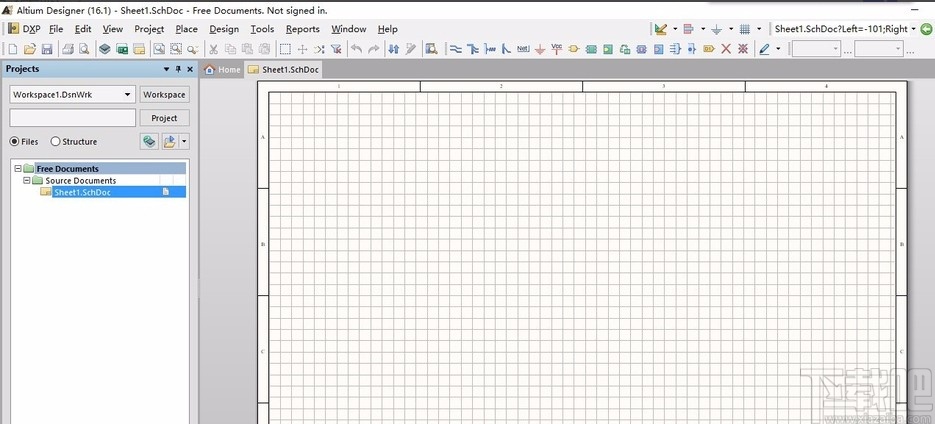Open the Tools menu
Viewport: 935px width, 424px height.
pos(262,29)
